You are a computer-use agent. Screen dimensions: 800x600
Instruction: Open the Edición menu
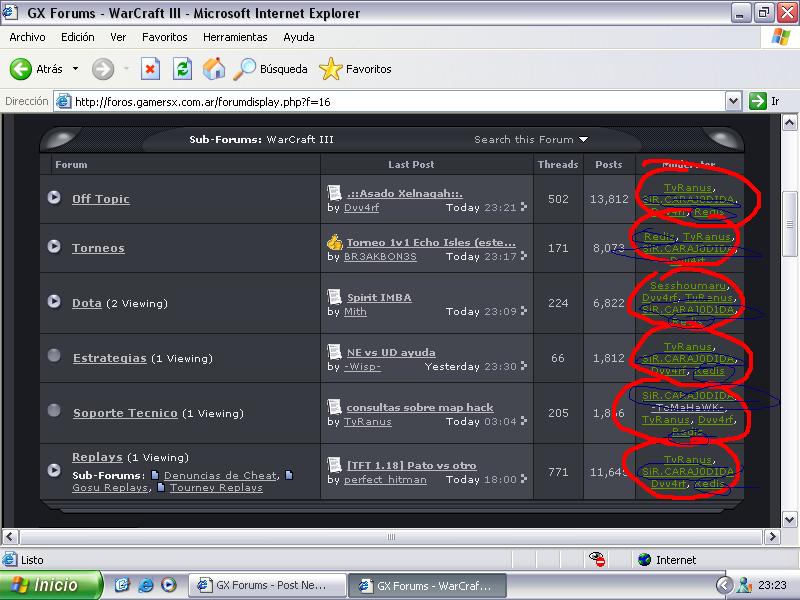tap(78, 37)
